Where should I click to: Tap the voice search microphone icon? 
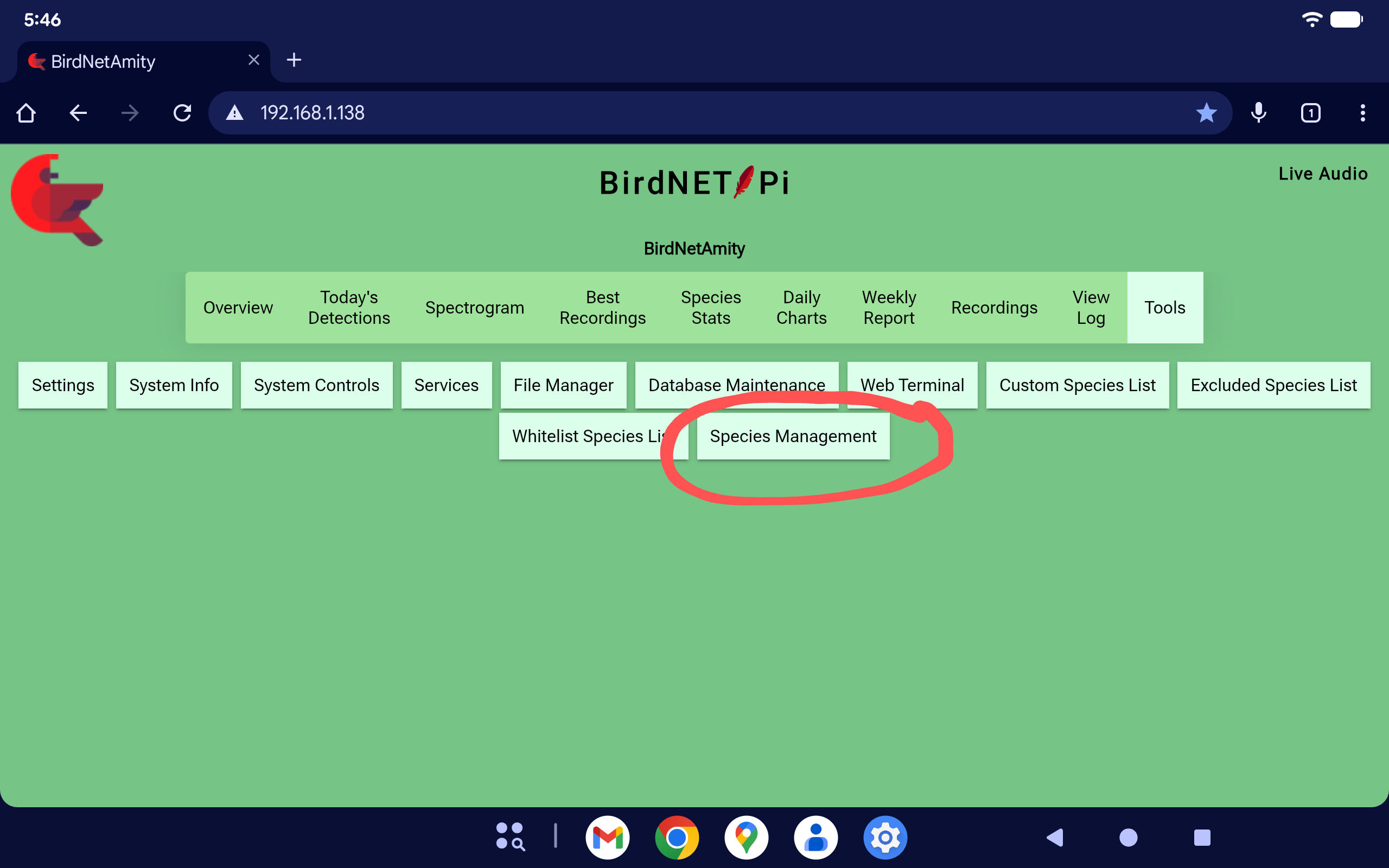(x=1258, y=112)
